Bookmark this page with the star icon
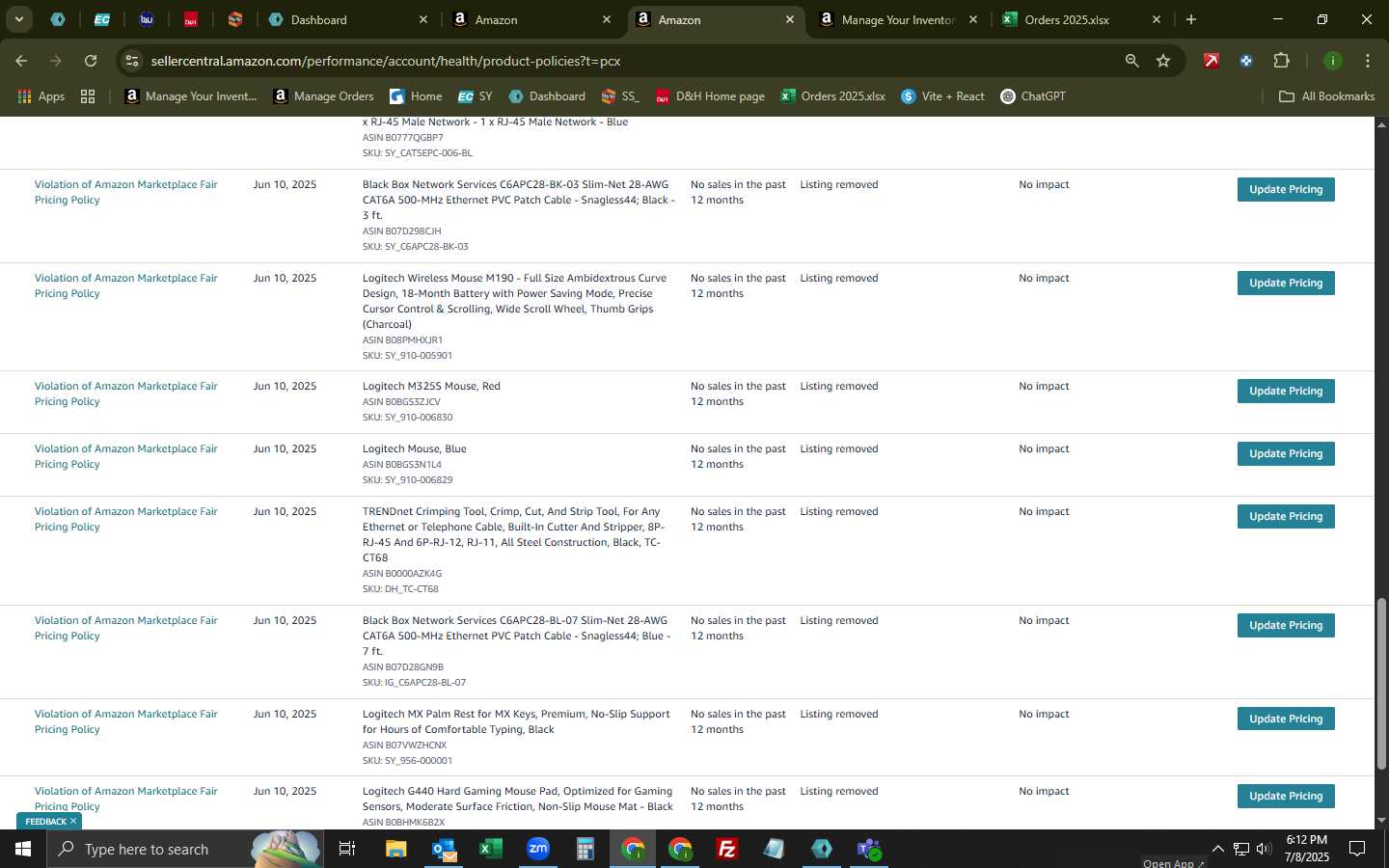The width and height of the screenshot is (1389, 868). point(1163,61)
